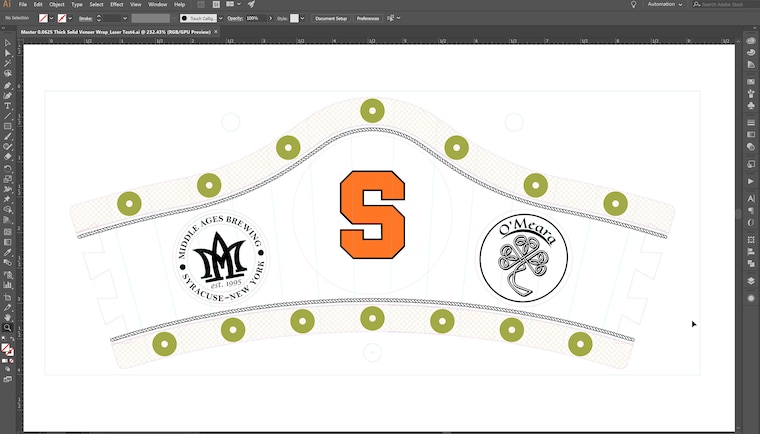The image size is (760, 434).
Task: Open the Symbols panel club icon
Action: click(x=751, y=105)
